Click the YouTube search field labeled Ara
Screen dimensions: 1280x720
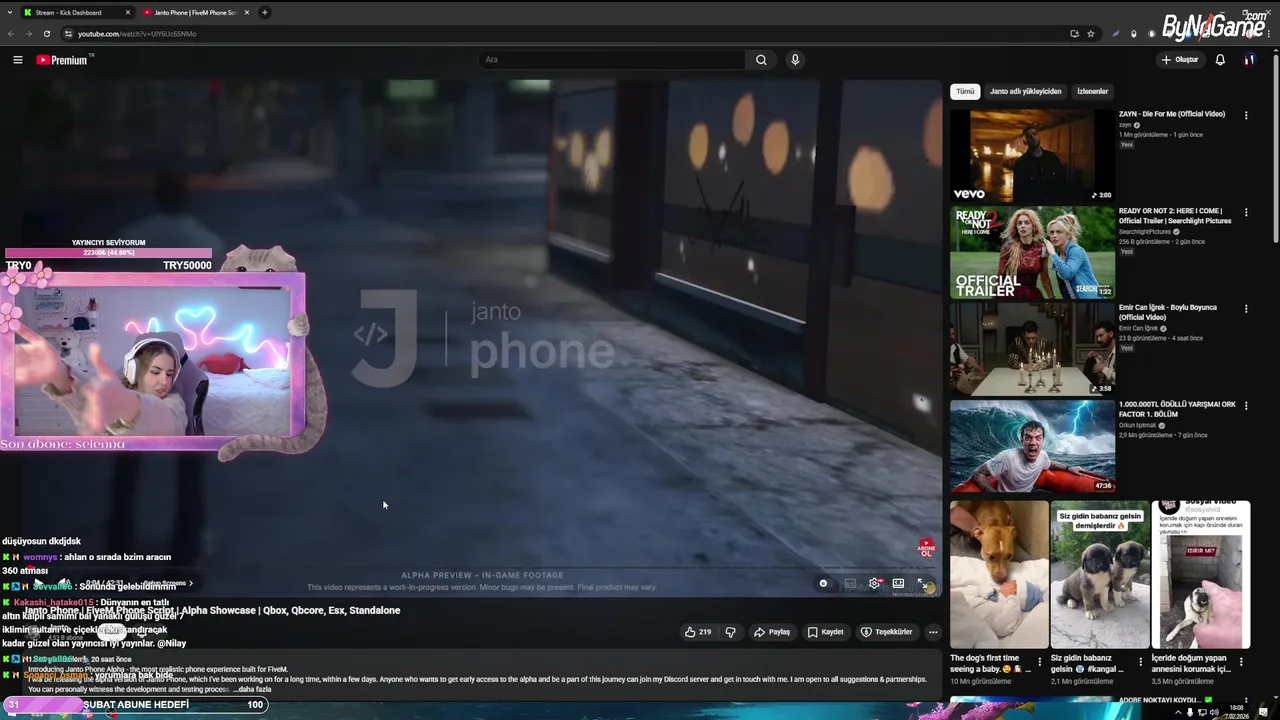coord(612,60)
